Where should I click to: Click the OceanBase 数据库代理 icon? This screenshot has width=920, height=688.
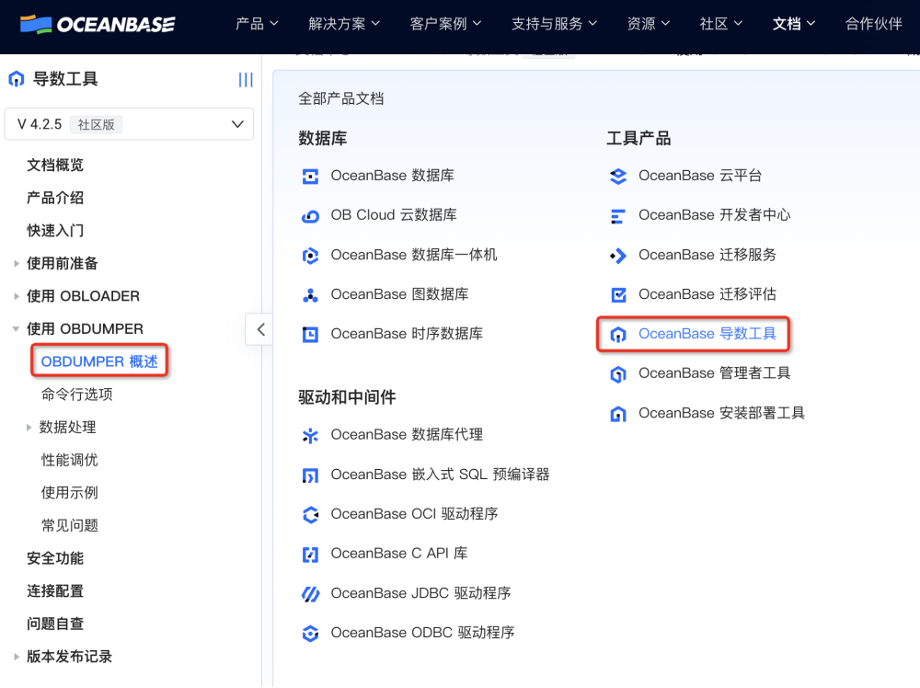tap(310, 435)
